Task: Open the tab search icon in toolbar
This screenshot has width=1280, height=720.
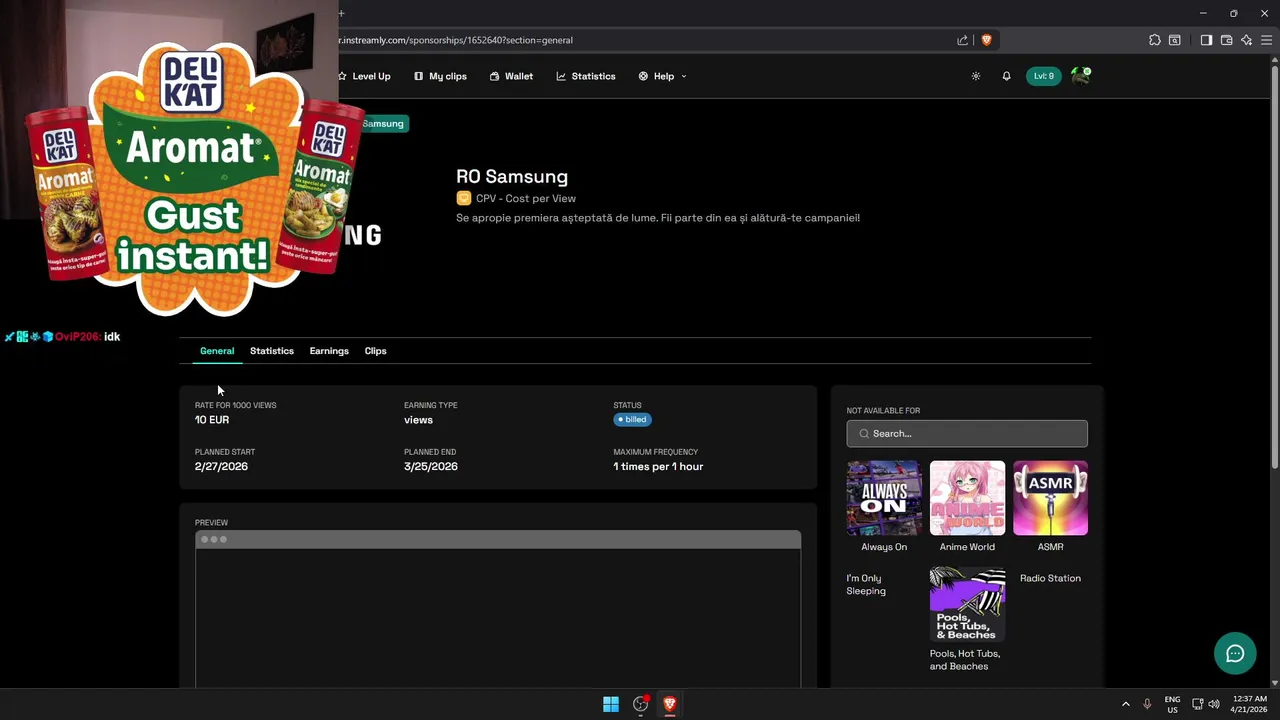Action: [1175, 40]
